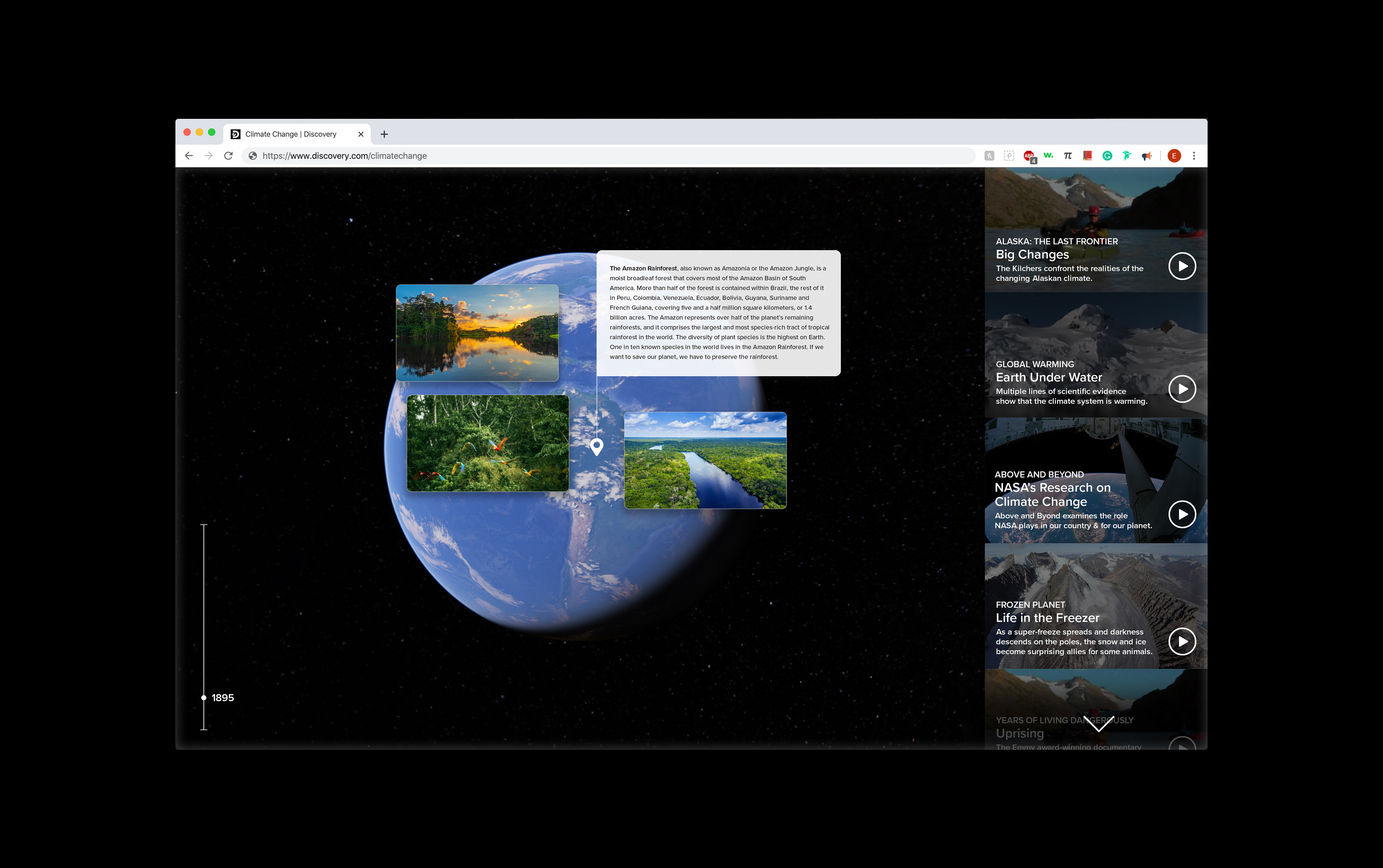Open the sunset river rainforest photo

point(477,333)
